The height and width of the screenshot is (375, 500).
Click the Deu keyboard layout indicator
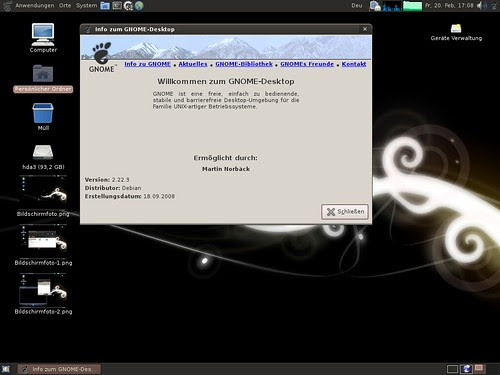(357, 6)
